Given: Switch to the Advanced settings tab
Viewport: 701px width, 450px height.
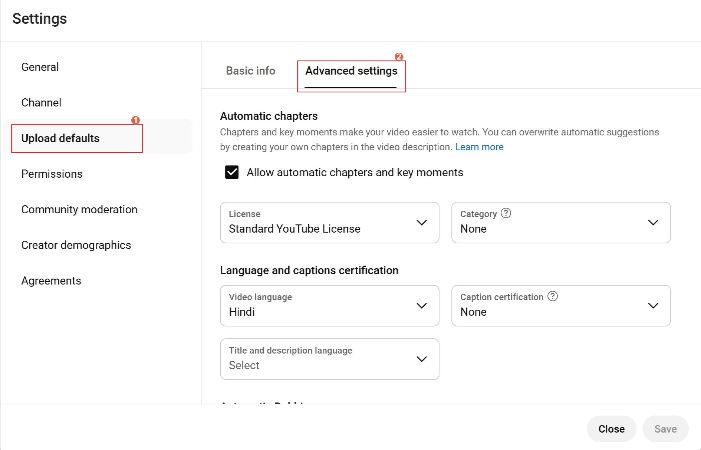Looking at the screenshot, I should (351, 71).
